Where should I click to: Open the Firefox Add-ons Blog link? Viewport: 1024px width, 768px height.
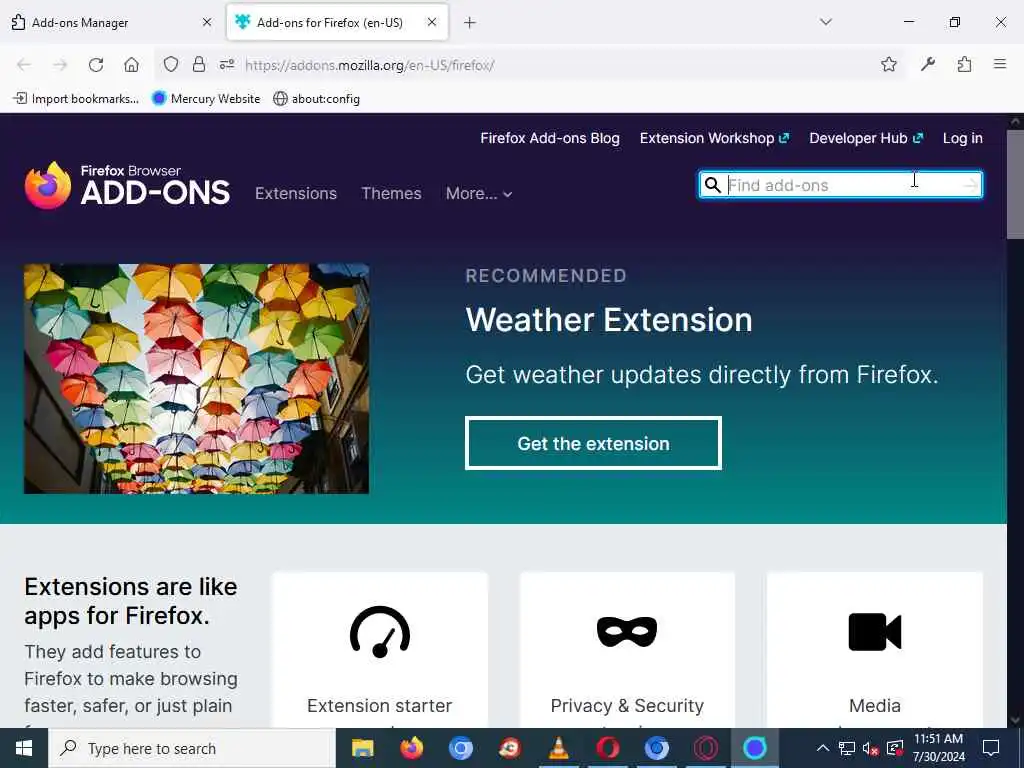pos(550,138)
